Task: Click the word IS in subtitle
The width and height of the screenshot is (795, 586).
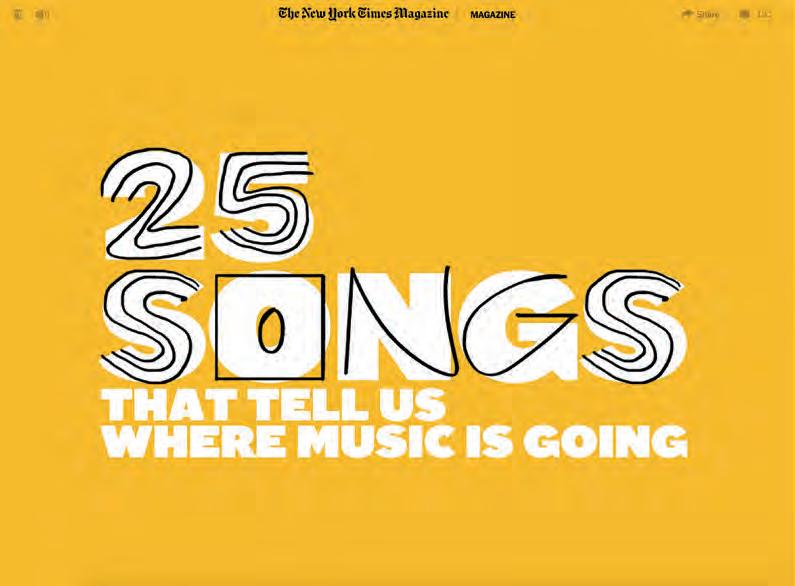Action: (490, 442)
